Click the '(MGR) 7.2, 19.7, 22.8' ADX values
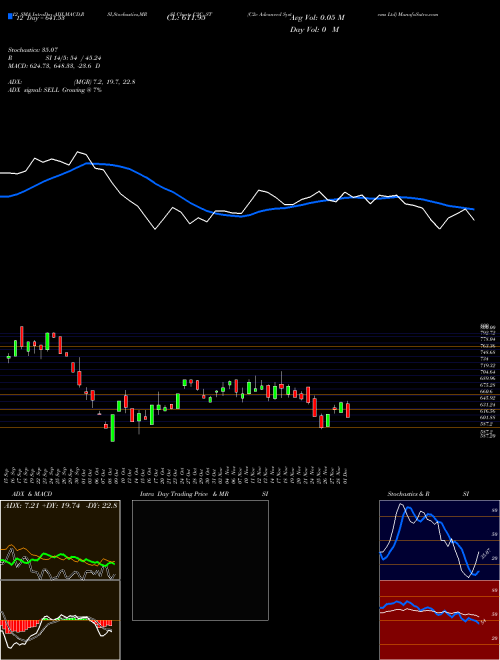 click(104, 82)
